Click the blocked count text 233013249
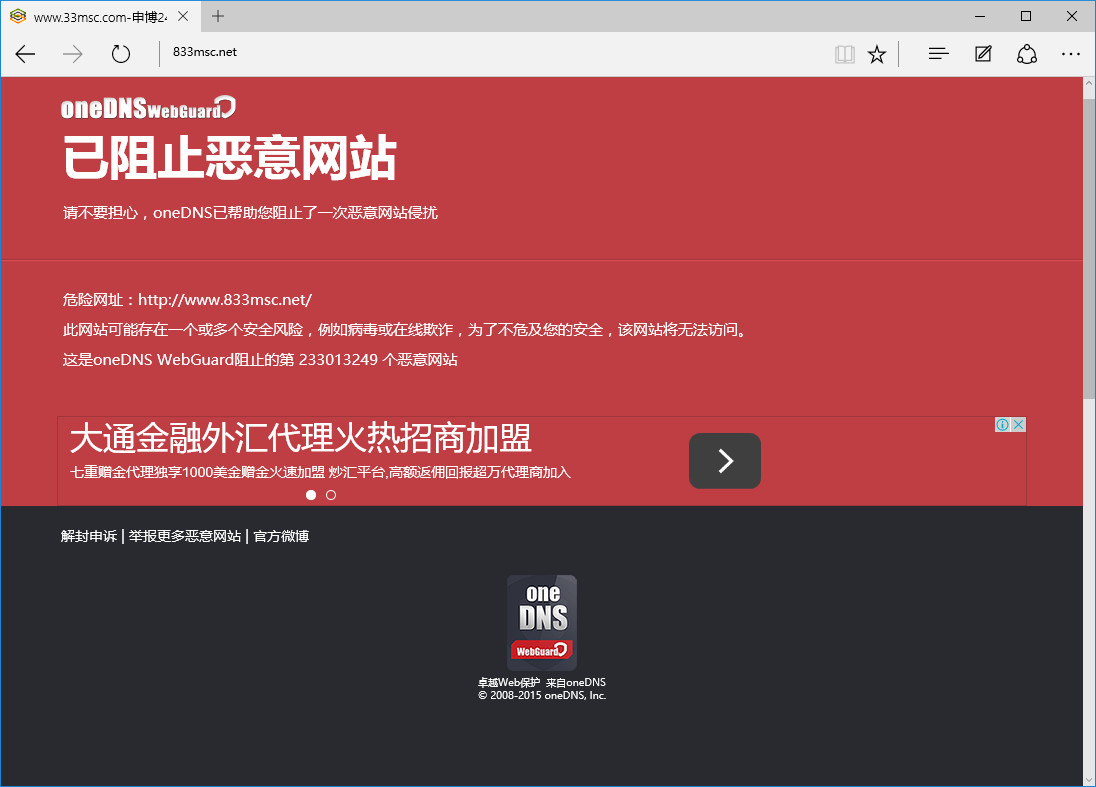This screenshot has height=787, width=1096. click(338, 360)
